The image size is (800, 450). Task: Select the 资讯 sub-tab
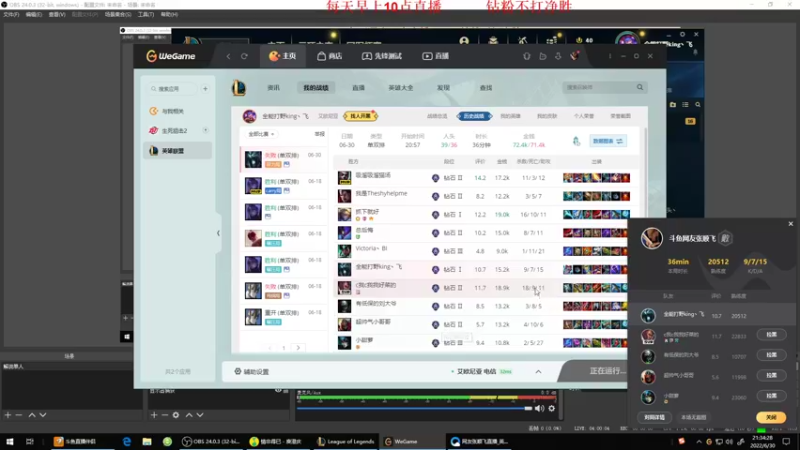click(x=273, y=88)
